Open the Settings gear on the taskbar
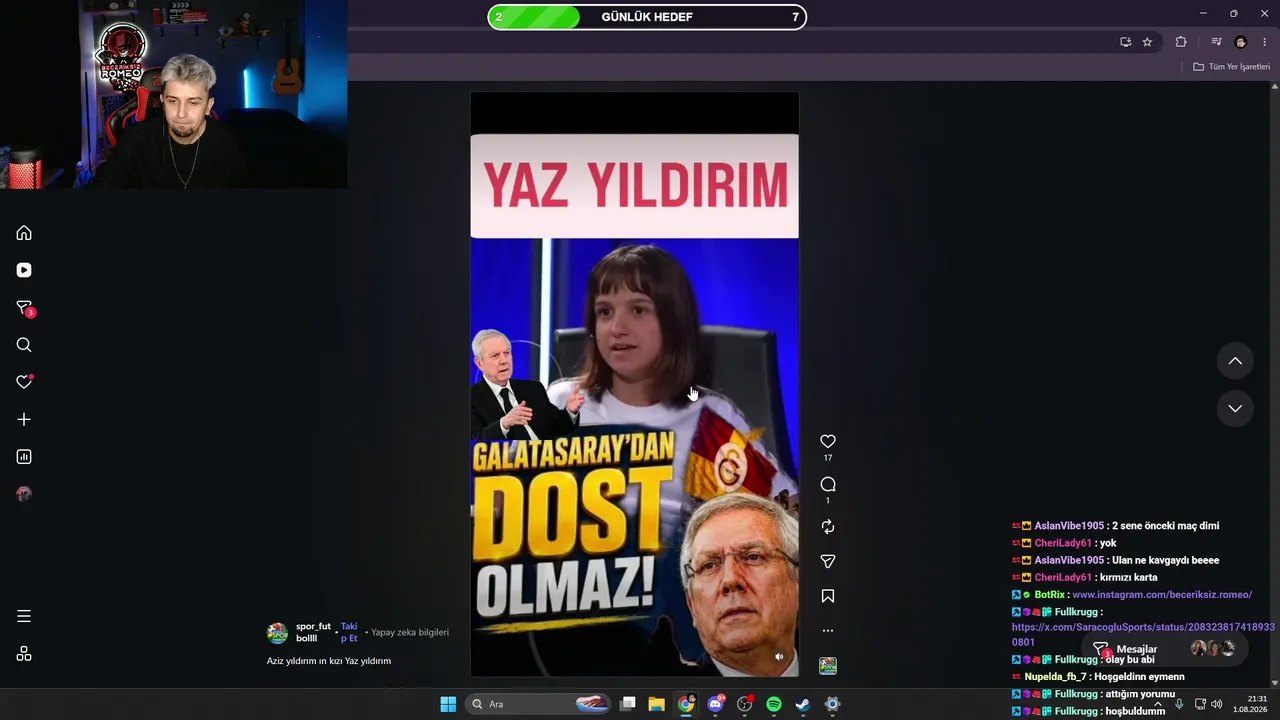 (832, 704)
